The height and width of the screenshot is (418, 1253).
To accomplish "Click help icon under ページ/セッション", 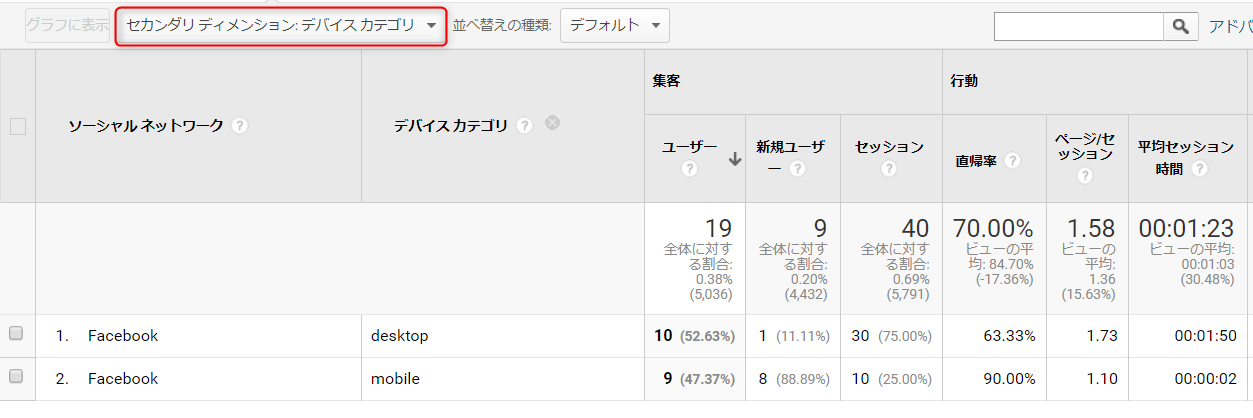I will (1086, 176).
